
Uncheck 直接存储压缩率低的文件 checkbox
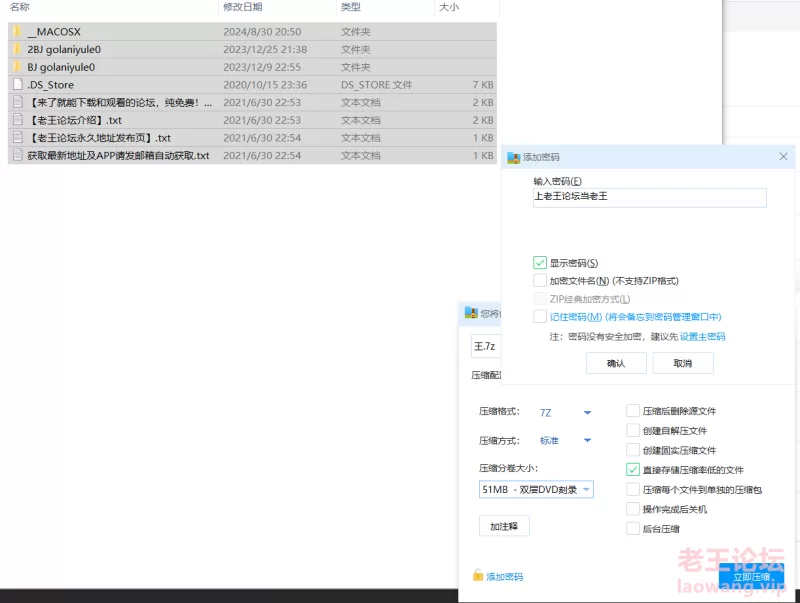pos(633,470)
